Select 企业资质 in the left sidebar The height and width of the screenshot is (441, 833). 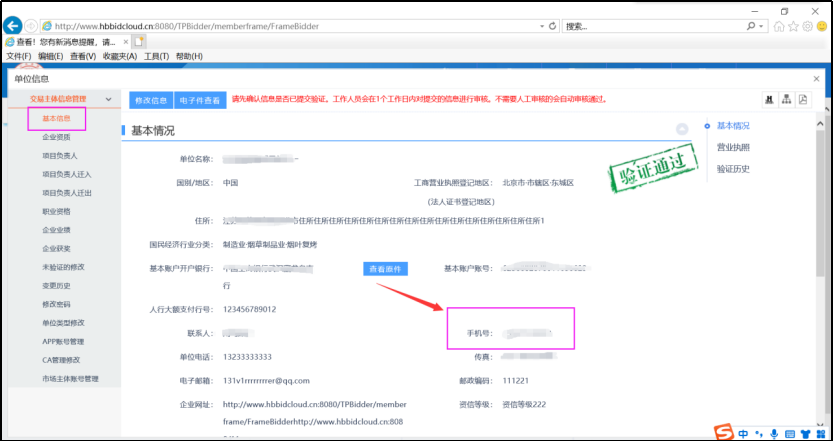click(x=56, y=137)
